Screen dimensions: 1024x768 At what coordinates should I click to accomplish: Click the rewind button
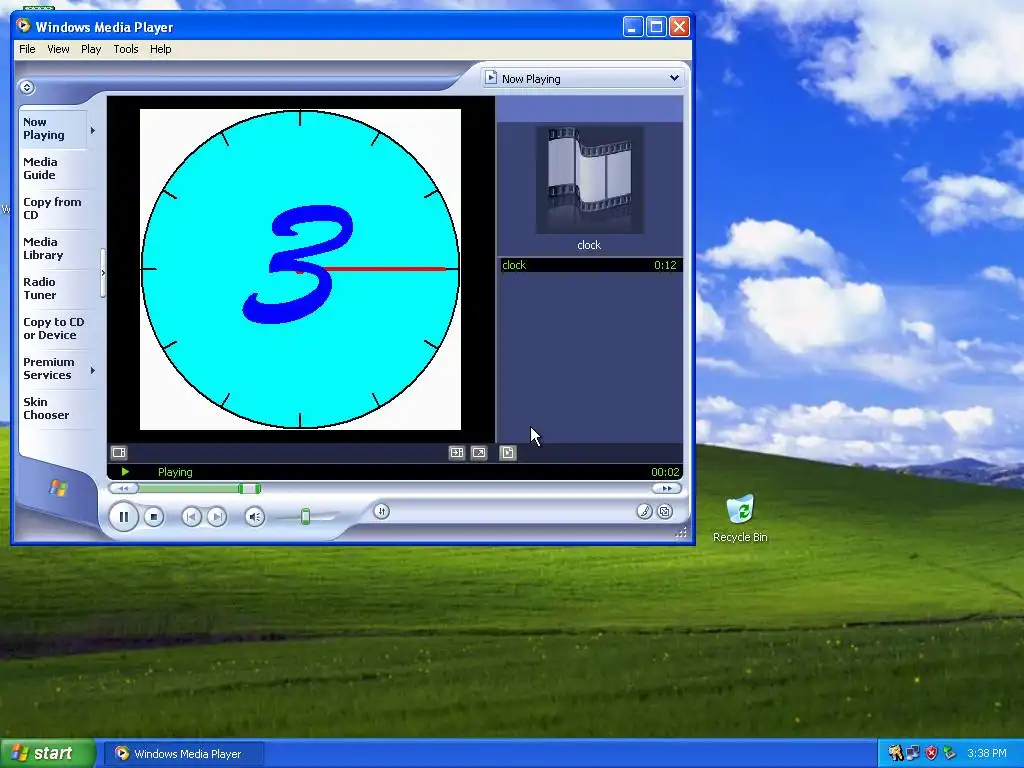(x=123, y=488)
